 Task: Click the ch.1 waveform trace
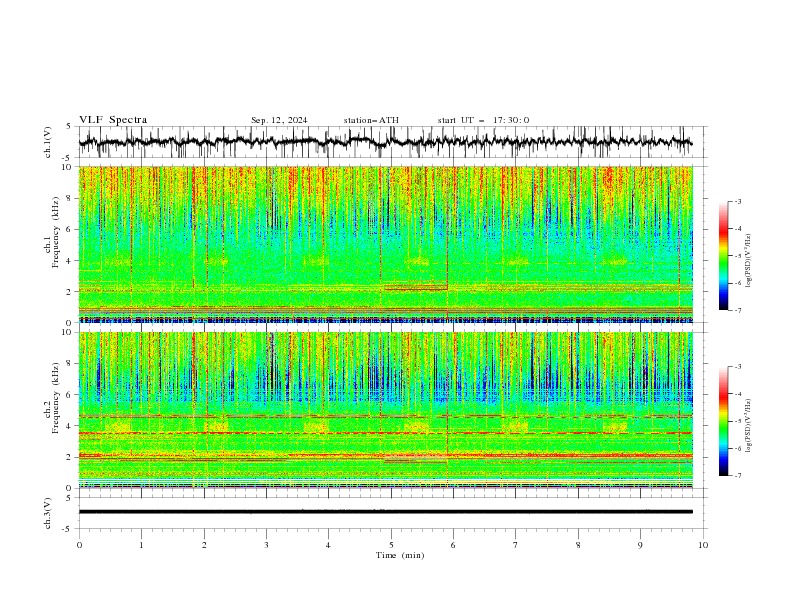(x=385, y=142)
